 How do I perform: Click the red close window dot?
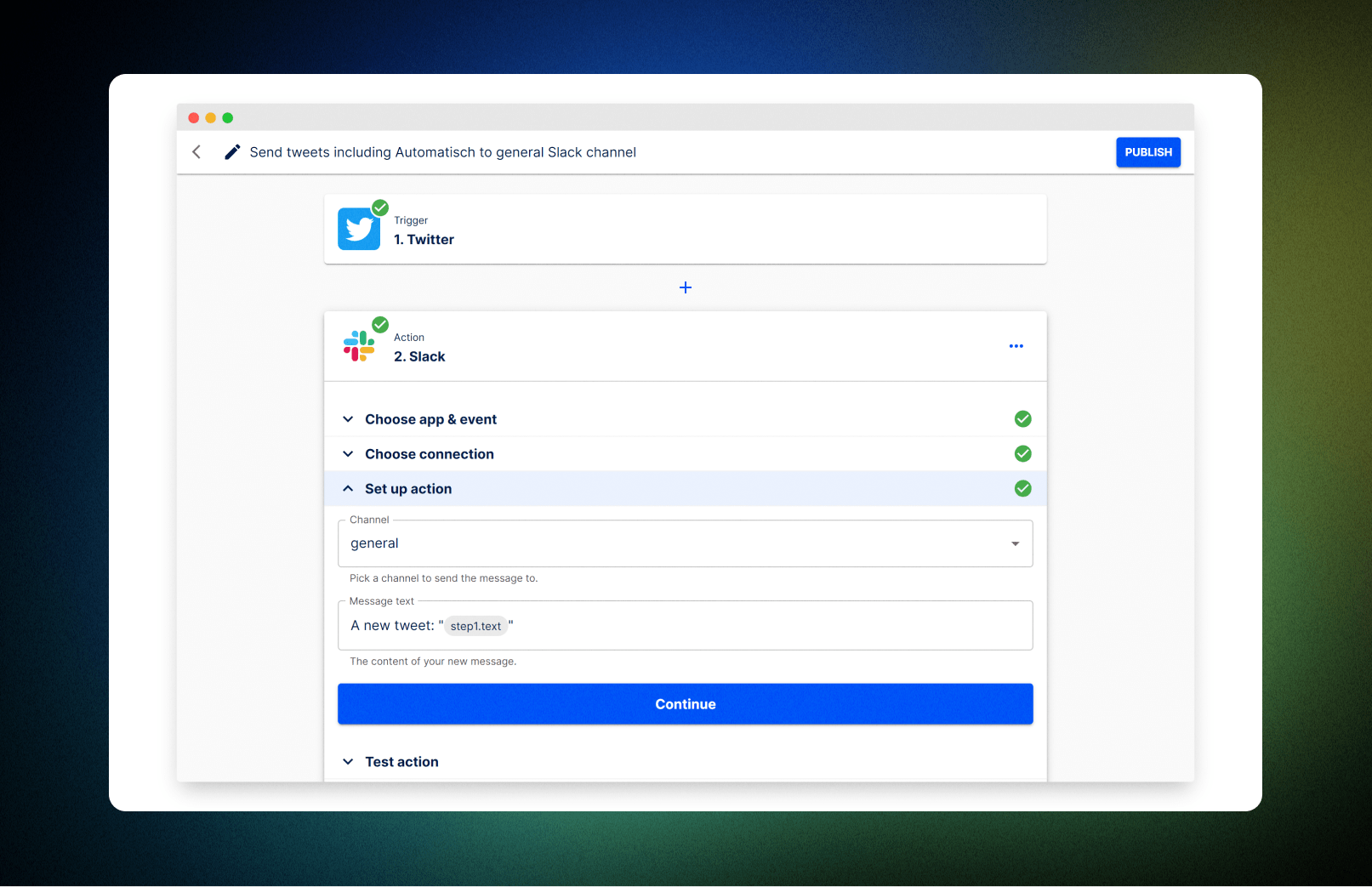[x=194, y=118]
